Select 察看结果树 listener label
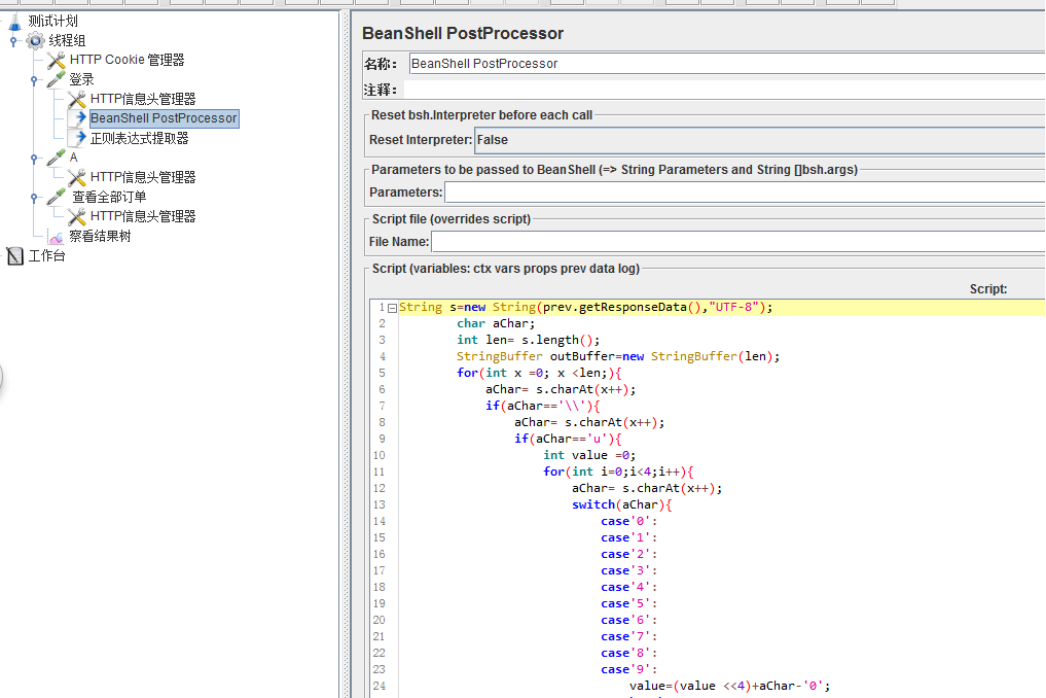Image resolution: width=1046 pixels, height=698 pixels. (100, 236)
